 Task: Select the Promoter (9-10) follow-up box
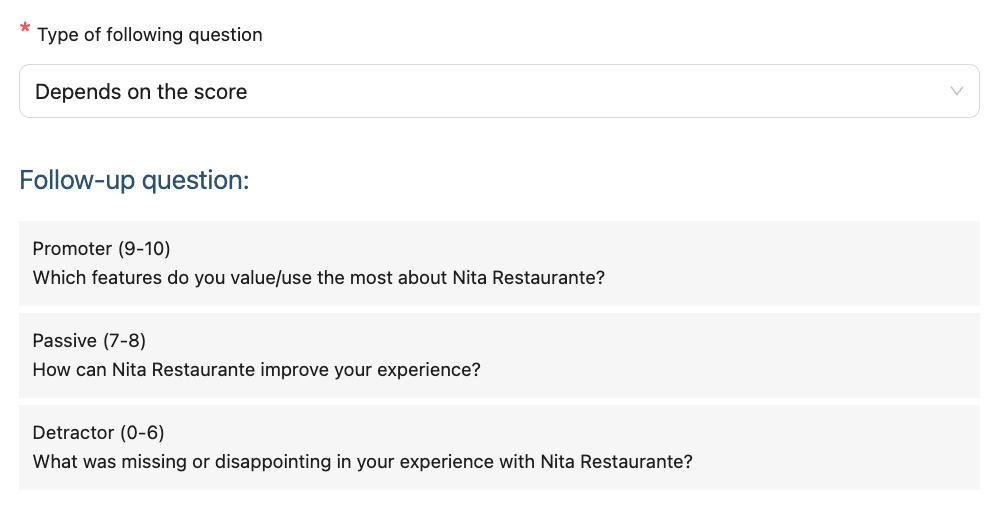click(x=499, y=263)
